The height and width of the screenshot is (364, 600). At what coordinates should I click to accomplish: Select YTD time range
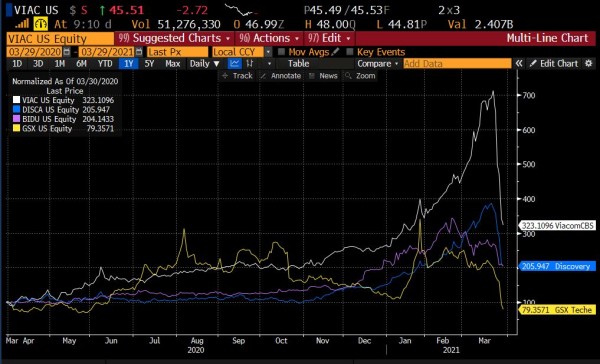click(105, 64)
